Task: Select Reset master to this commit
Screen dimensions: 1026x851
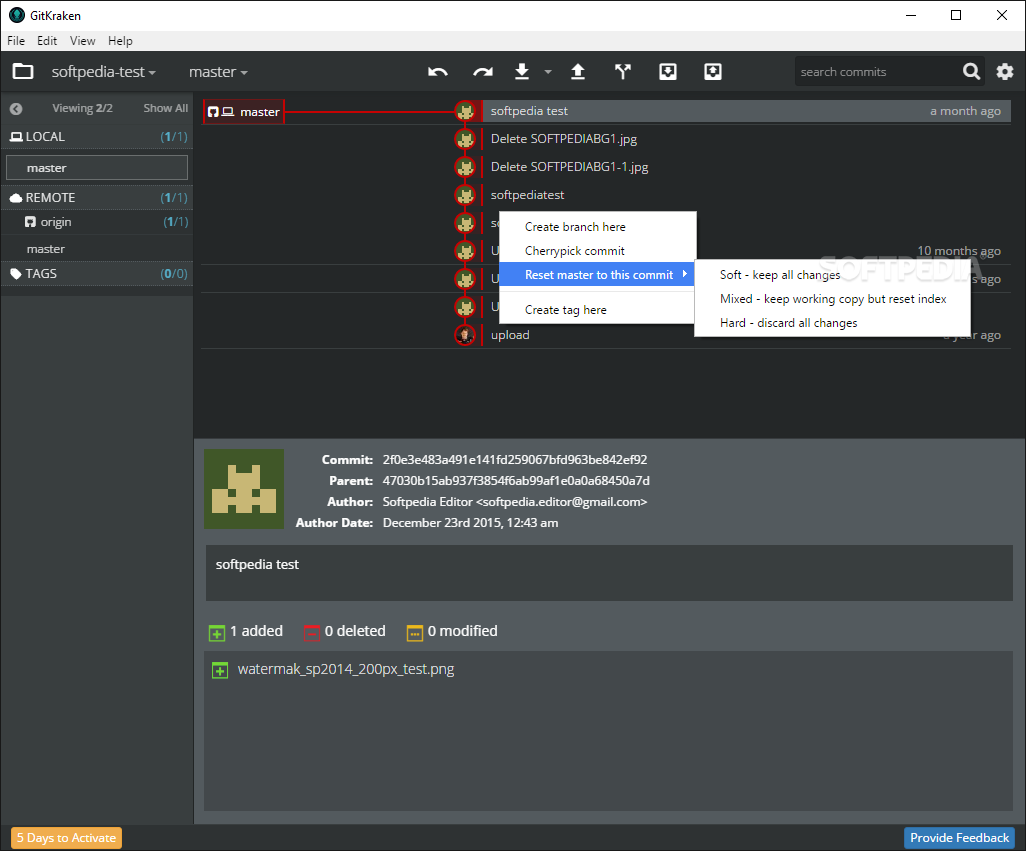Action: click(597, 275)
